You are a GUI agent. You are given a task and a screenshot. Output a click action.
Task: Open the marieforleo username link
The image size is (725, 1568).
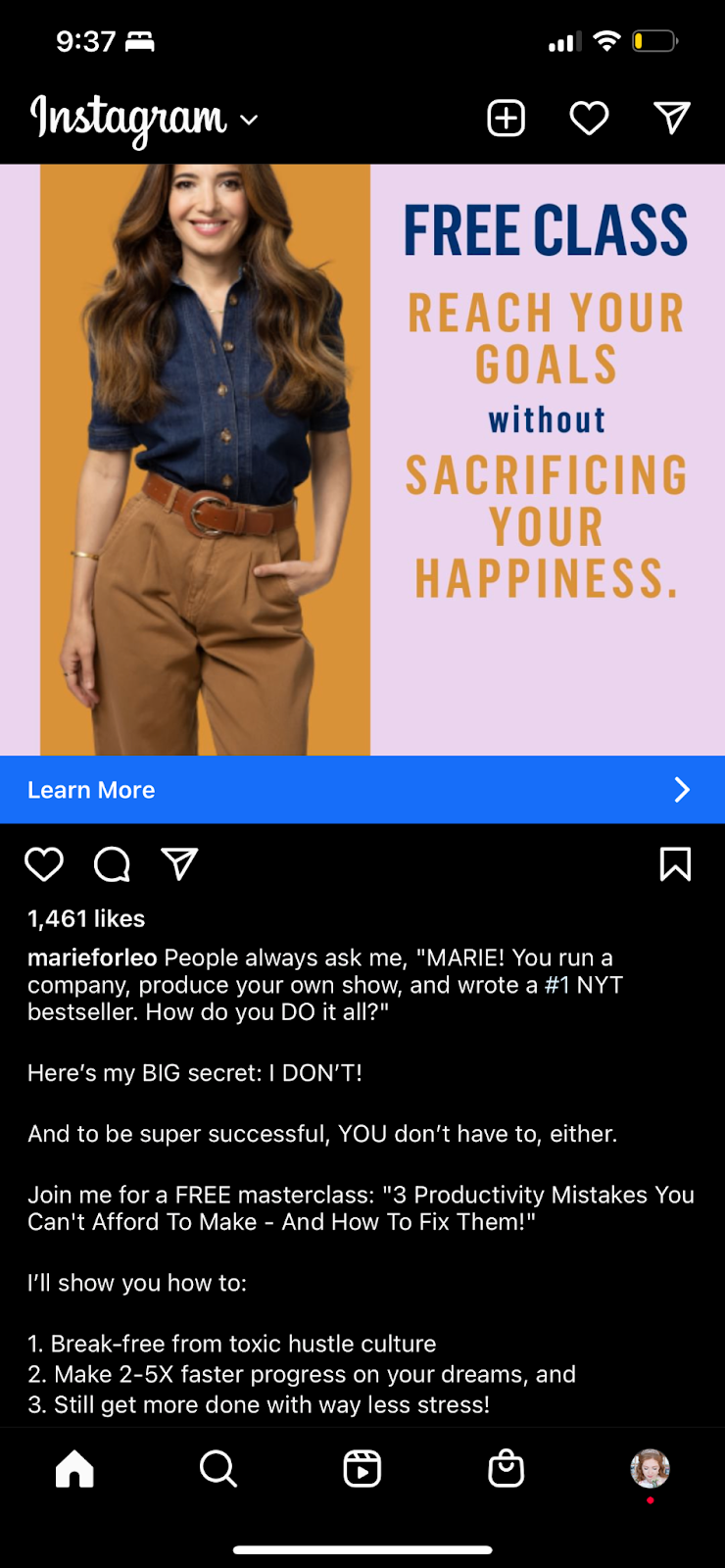tap(92, 957)
